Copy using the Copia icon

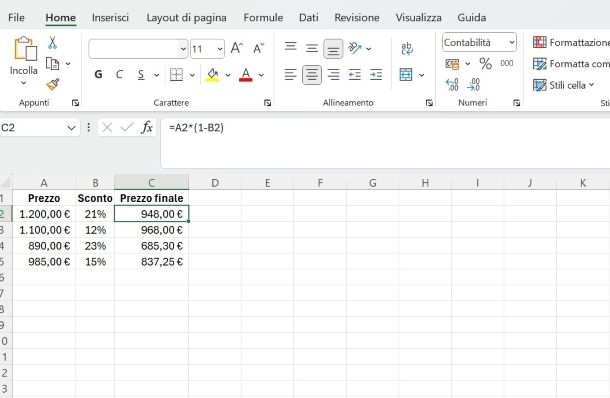click(x=53, y=63)
